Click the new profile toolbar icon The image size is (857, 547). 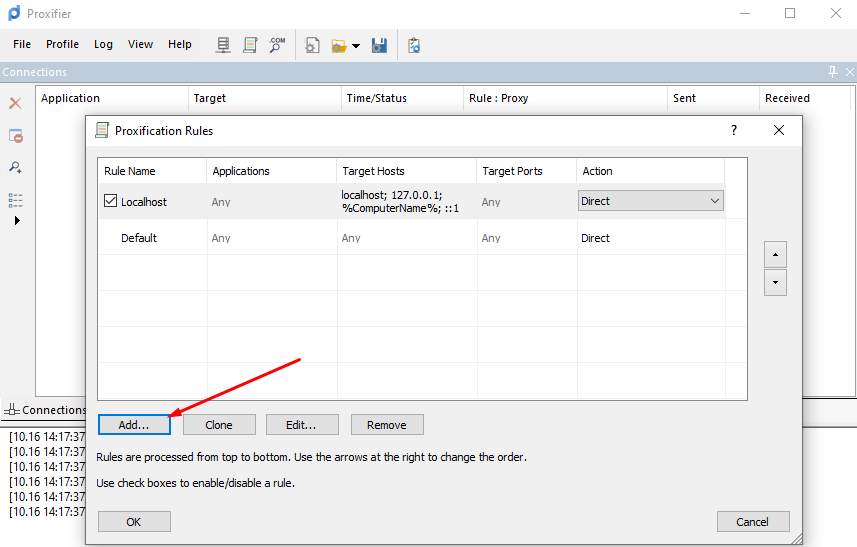(x=312, y=45)
